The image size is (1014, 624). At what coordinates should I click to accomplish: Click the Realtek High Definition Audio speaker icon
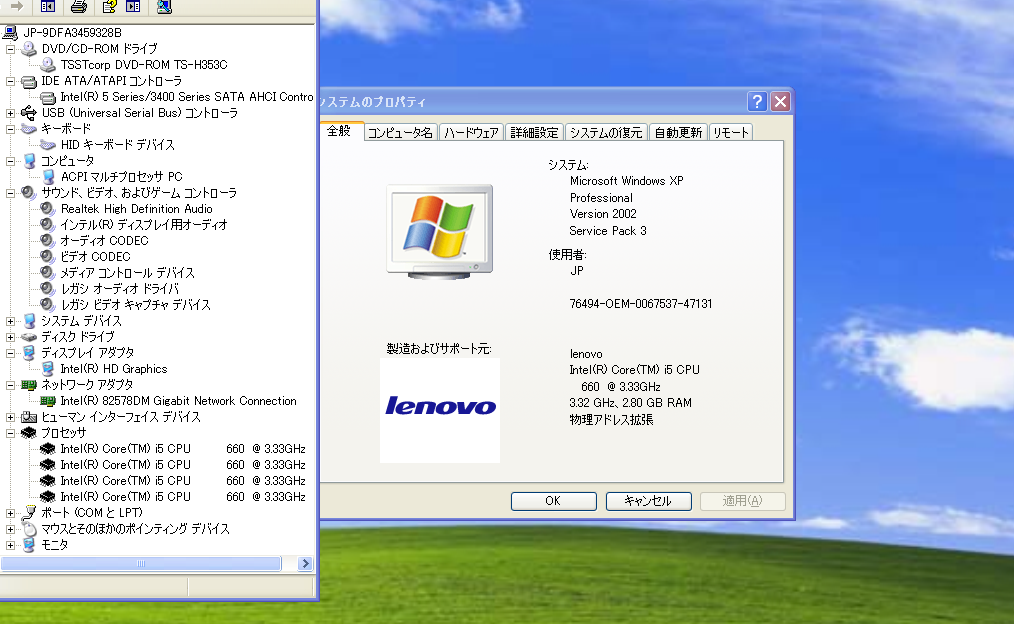tap(47, 209)
